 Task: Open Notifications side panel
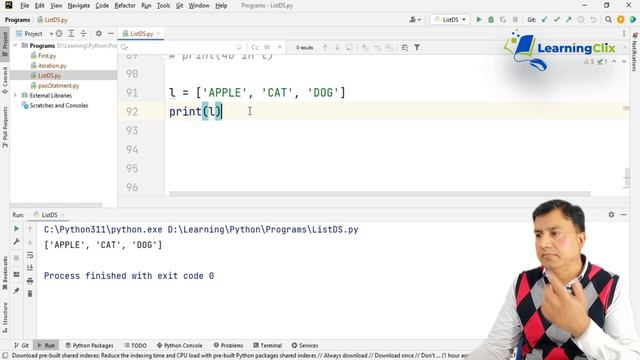tap(635, 52)
